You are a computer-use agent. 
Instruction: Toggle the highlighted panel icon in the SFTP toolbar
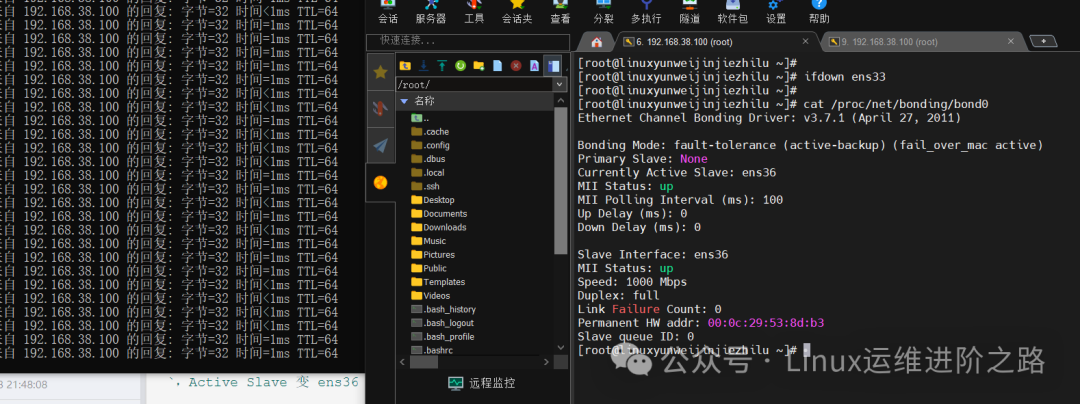click(552, 66)
